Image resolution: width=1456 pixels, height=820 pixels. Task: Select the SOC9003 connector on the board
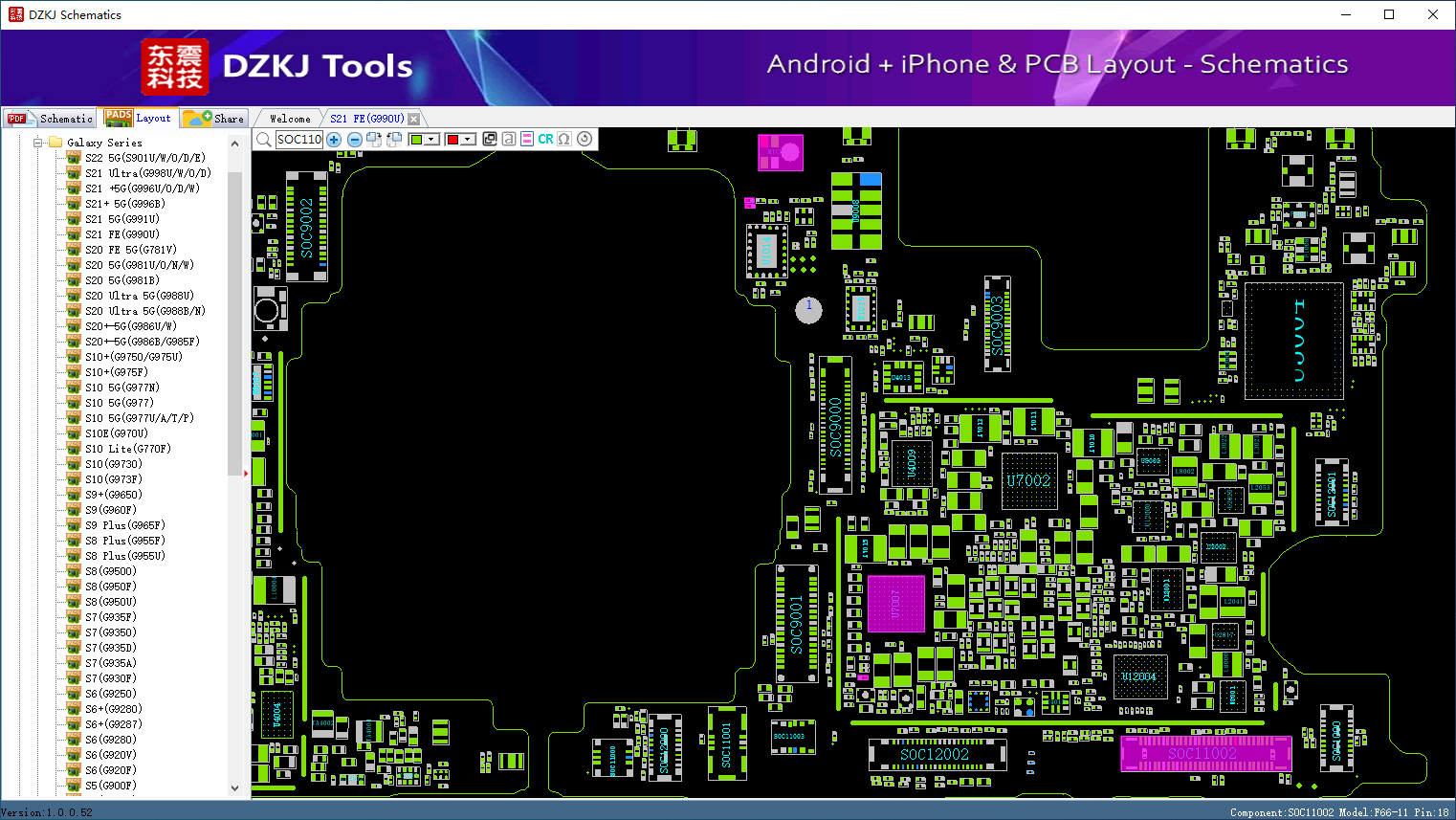click(x=997, y=324)
